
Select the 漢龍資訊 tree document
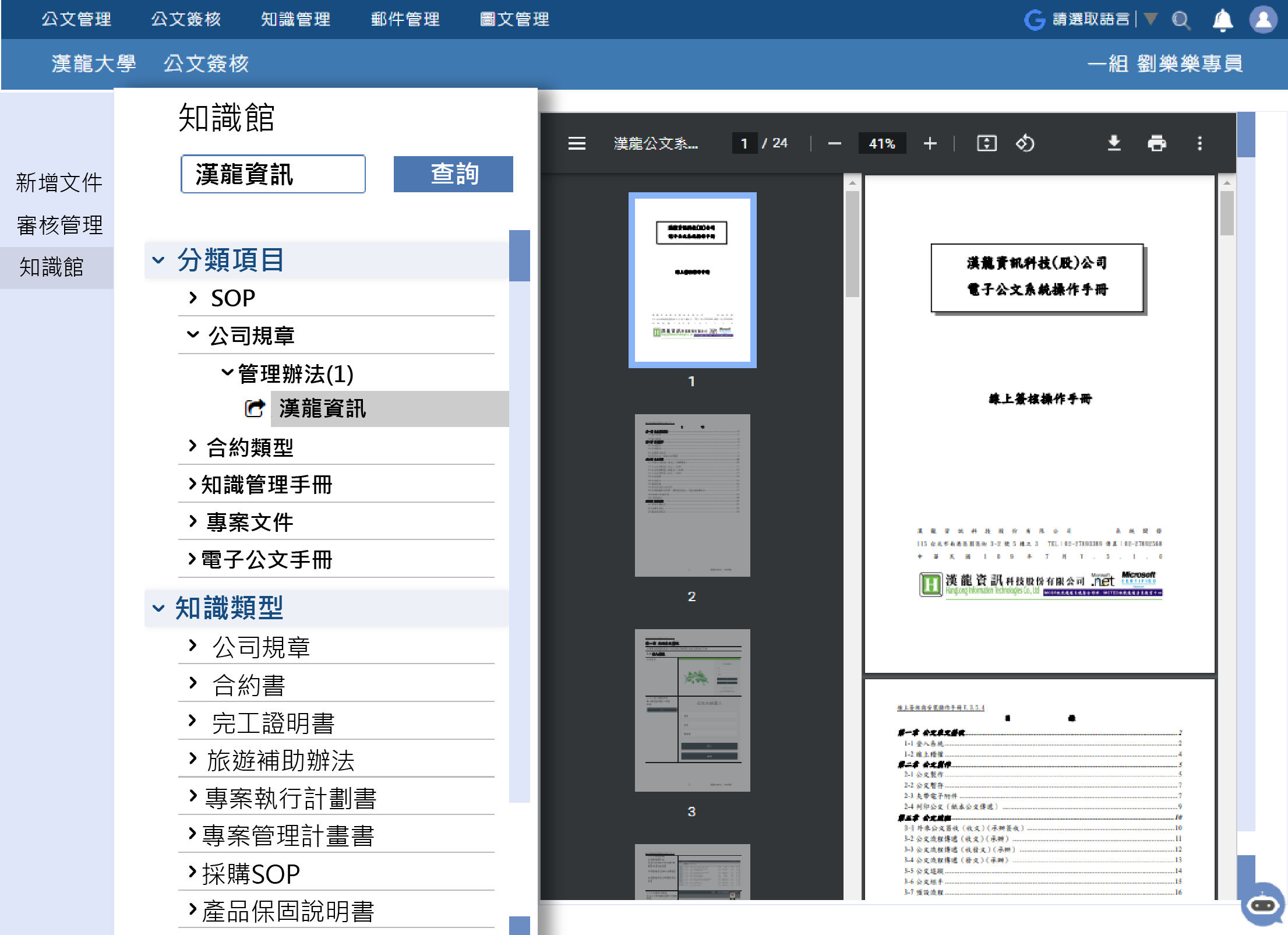(389, 408)
